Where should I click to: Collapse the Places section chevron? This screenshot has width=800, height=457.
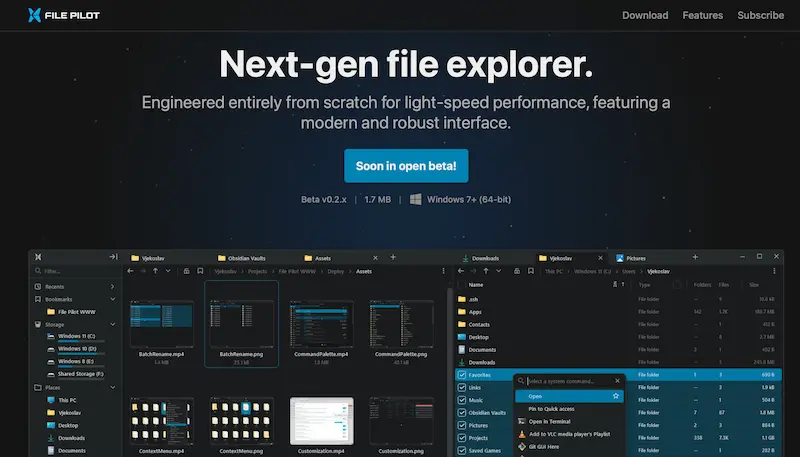(113, 388)
